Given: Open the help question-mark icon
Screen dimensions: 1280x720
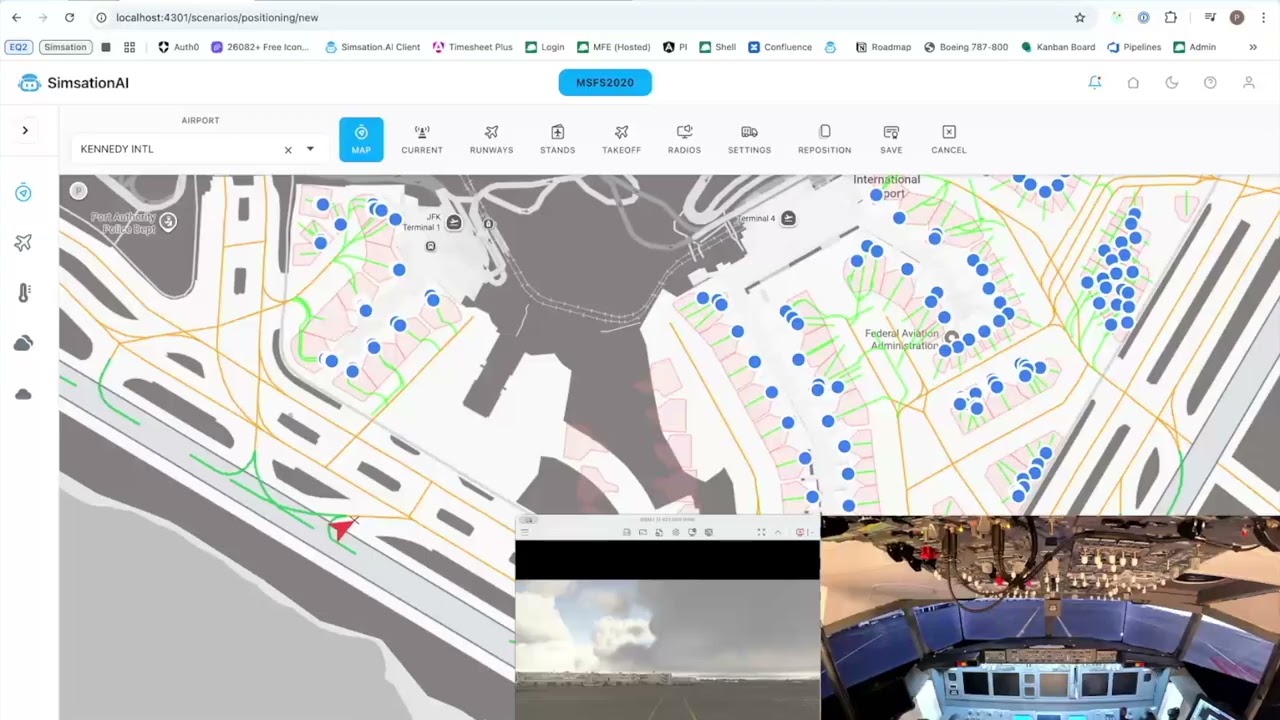Looking at the screenshot, I should (1210, 83).
